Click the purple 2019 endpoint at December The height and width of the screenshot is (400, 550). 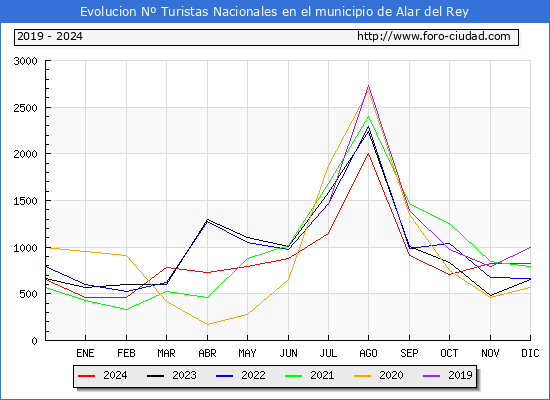530,247
